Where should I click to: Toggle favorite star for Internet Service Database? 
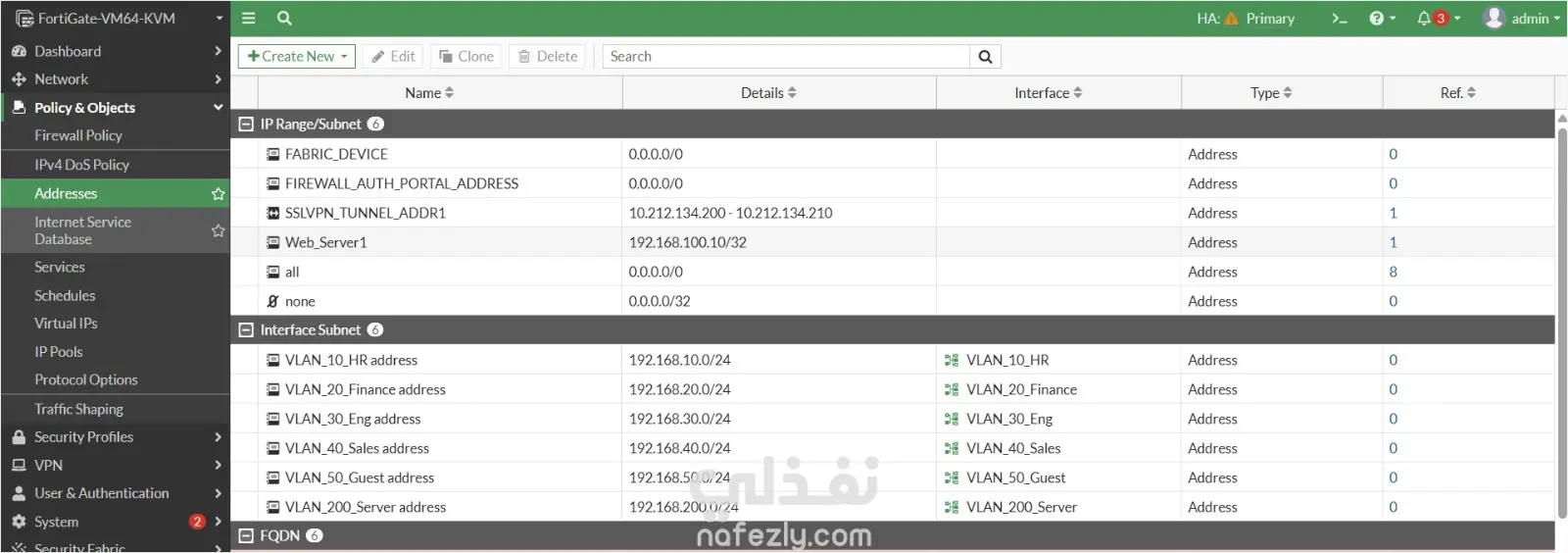[x=218, y=230]
